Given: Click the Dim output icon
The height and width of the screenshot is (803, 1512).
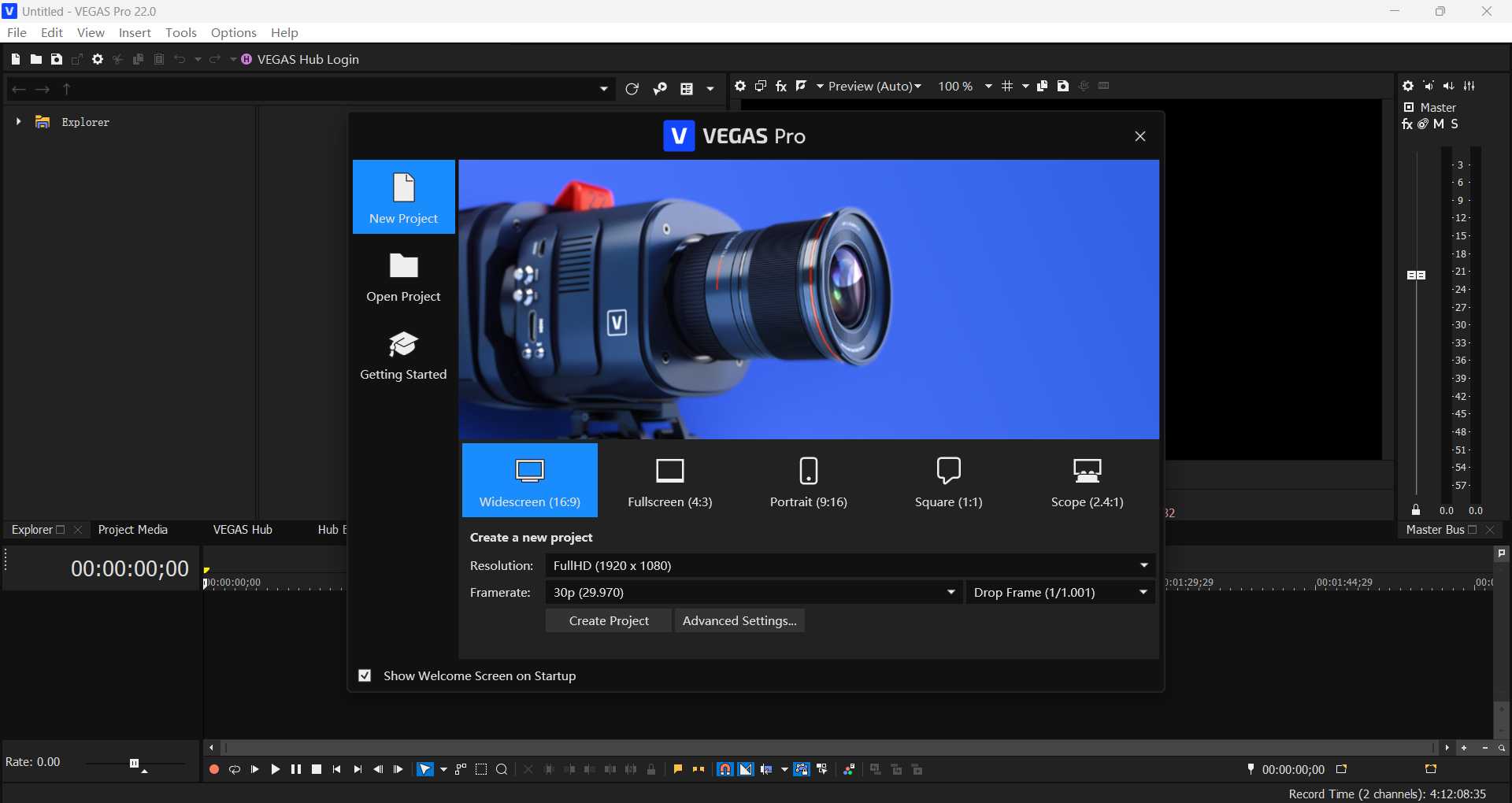Looking at the screenshot, I should (x=1449, y=86).
